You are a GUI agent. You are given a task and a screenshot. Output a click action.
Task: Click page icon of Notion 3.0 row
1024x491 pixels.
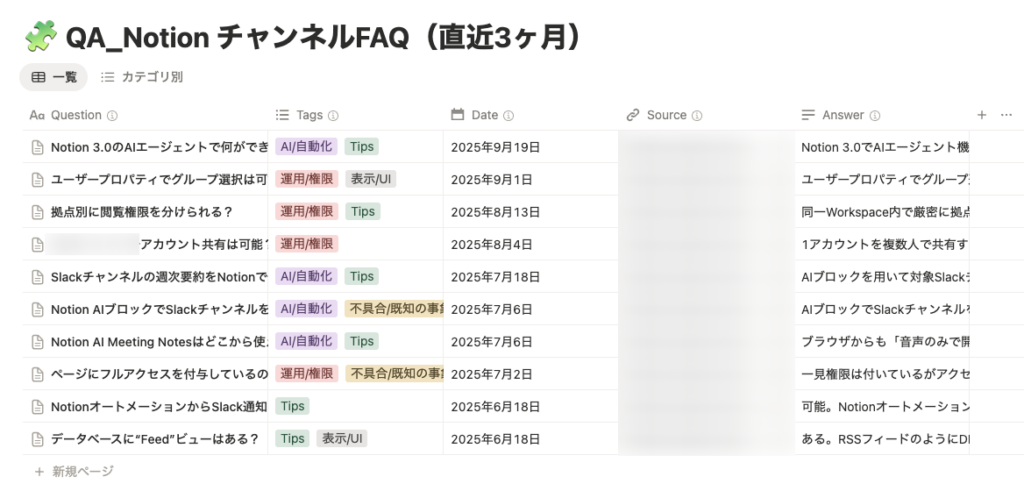coord(38,148)
